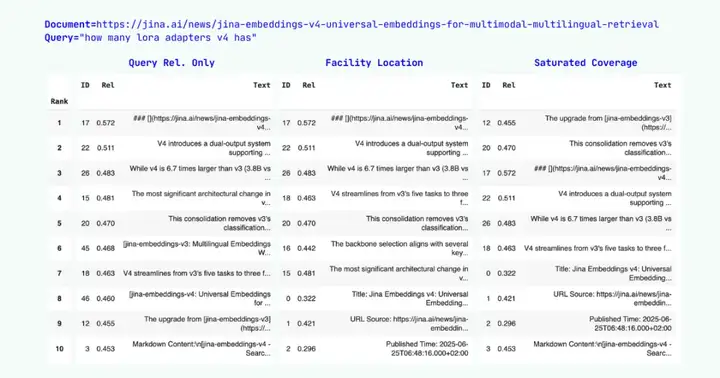Click the 0.483 relevance value in Query Rel. Only table

pyautogui.click(x=106, y=173)
